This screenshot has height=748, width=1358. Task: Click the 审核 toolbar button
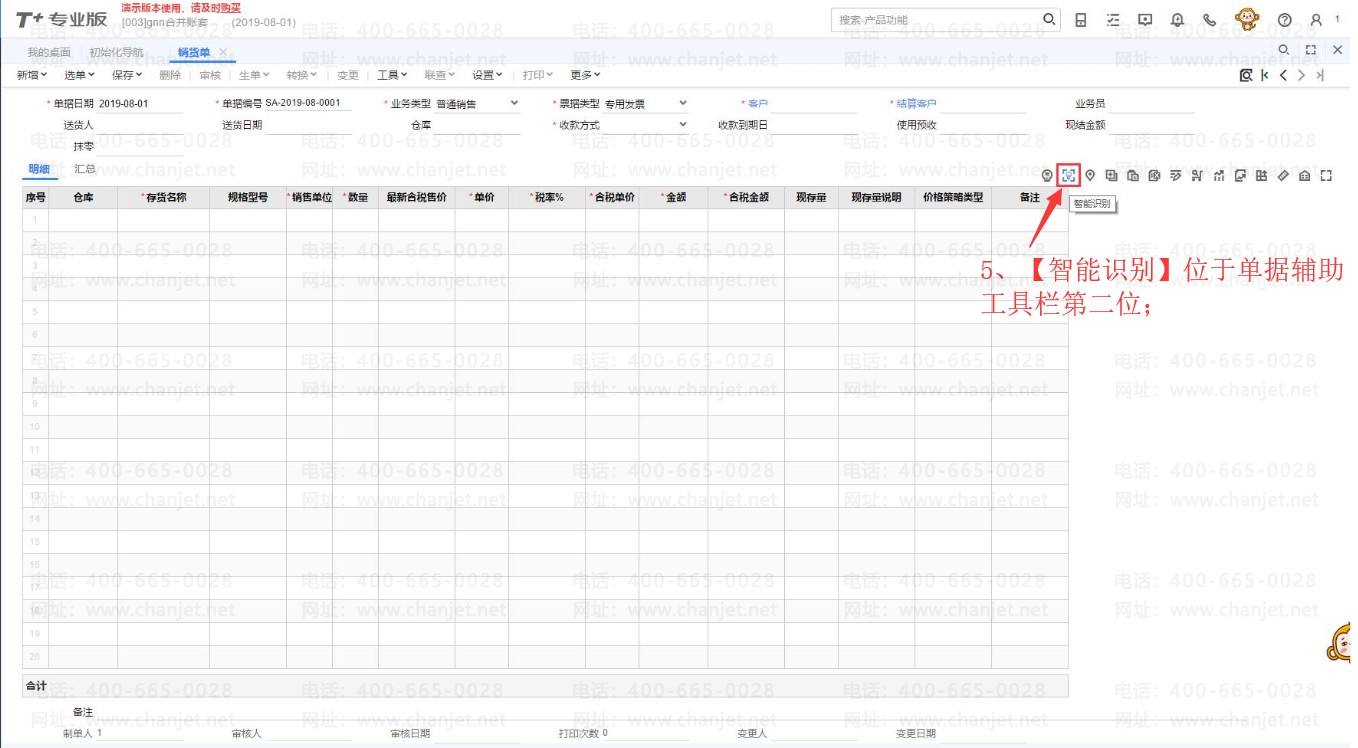point(210,75)
